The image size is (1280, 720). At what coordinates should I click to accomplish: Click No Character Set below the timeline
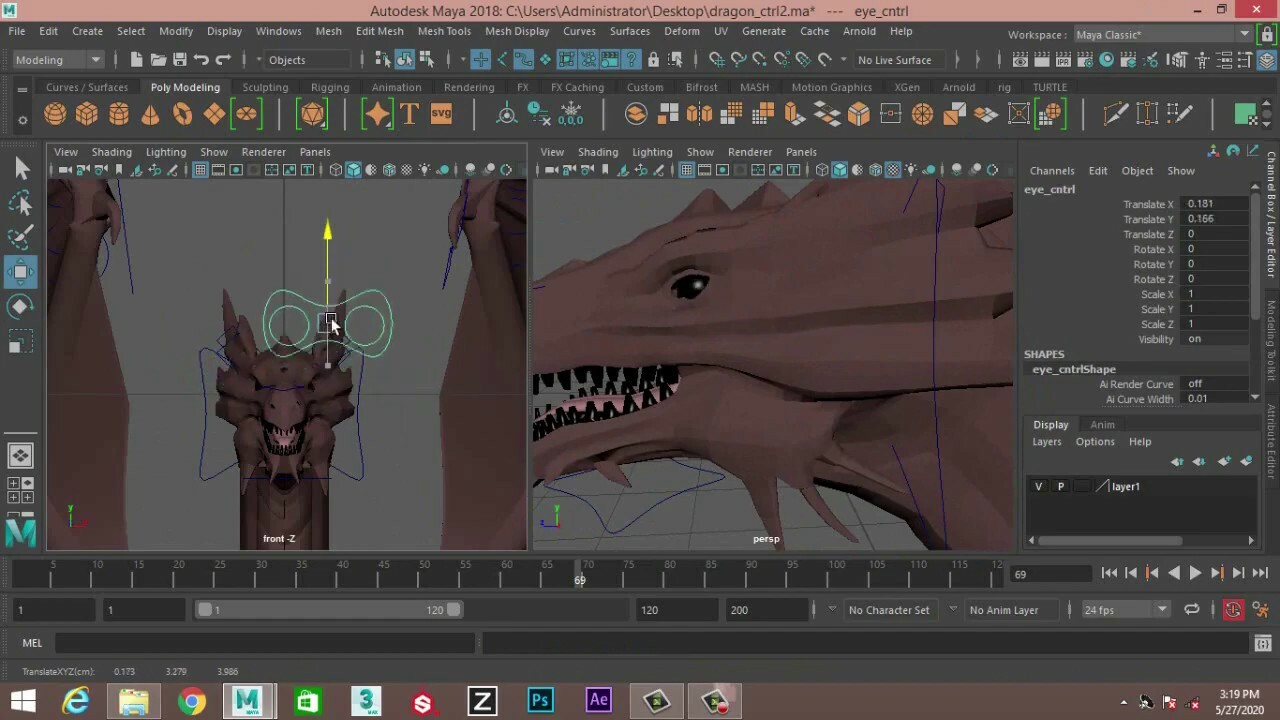[x=889, y=609]
